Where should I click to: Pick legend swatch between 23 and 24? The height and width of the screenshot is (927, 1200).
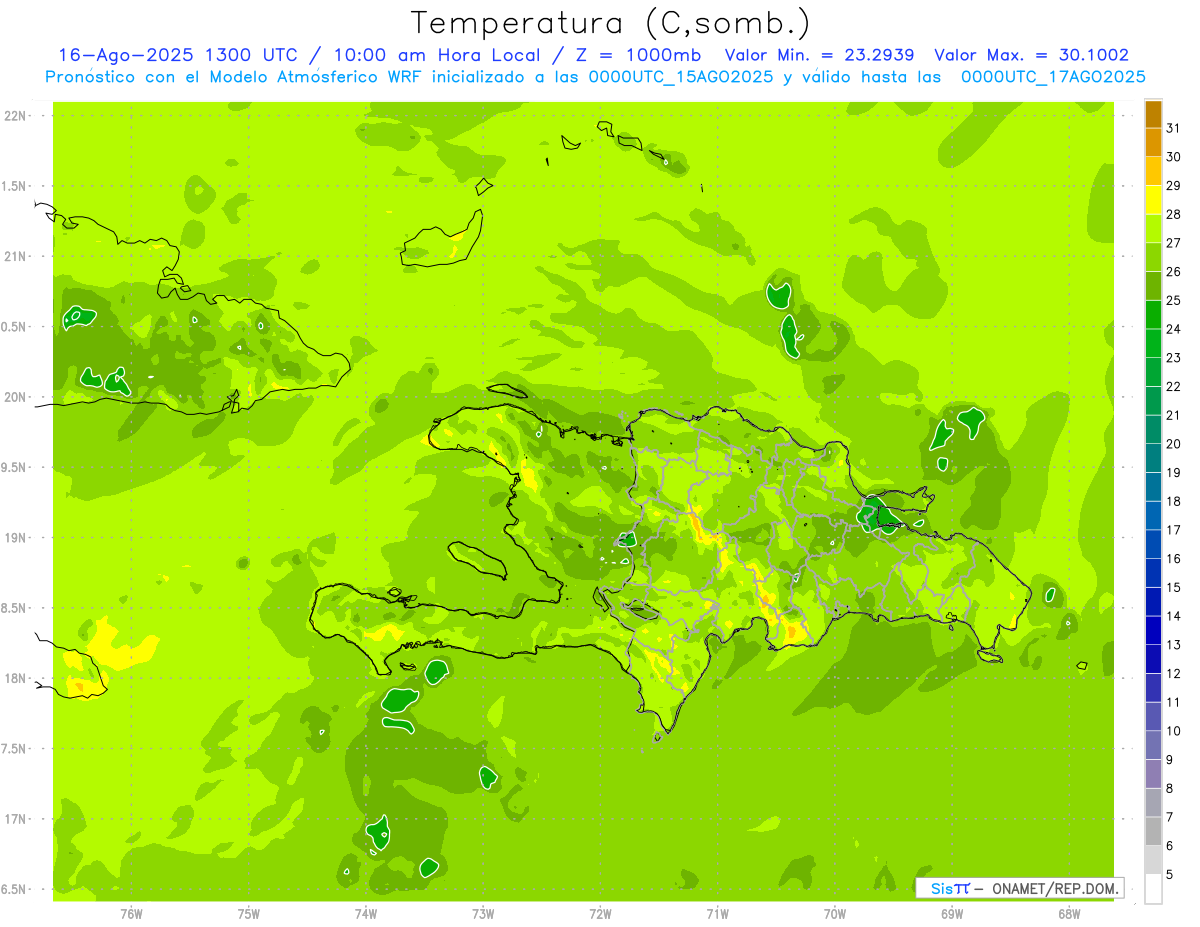[1153, 344]
